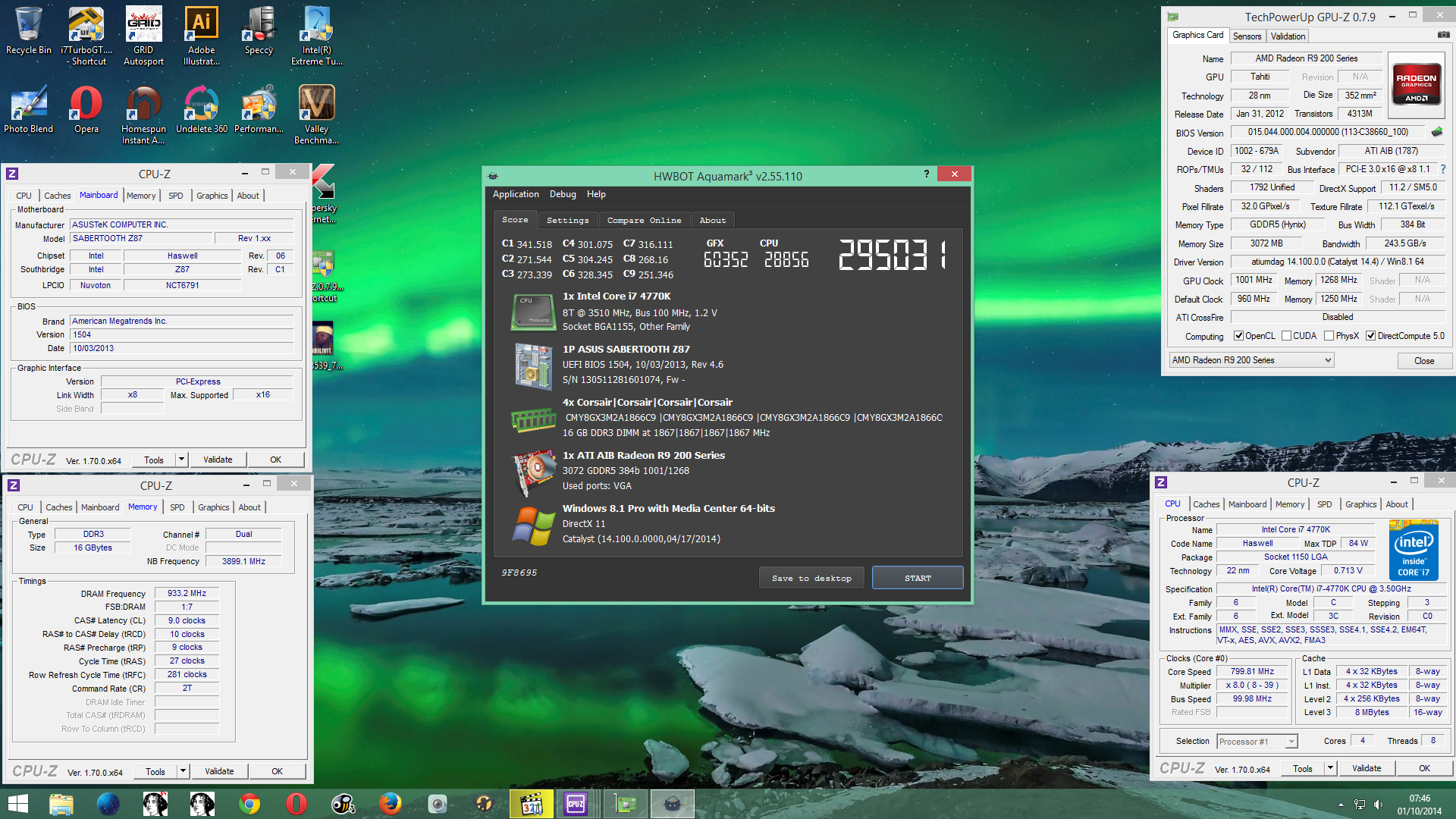Click the START button in Aquamark

click(918, 578)
